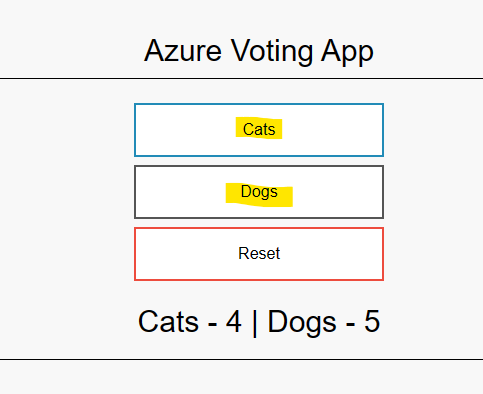Click the Dogs - 5 vote tally
The width and height of the screenshot is (483, 394).
pyautogui.click(x=324, y=322)
